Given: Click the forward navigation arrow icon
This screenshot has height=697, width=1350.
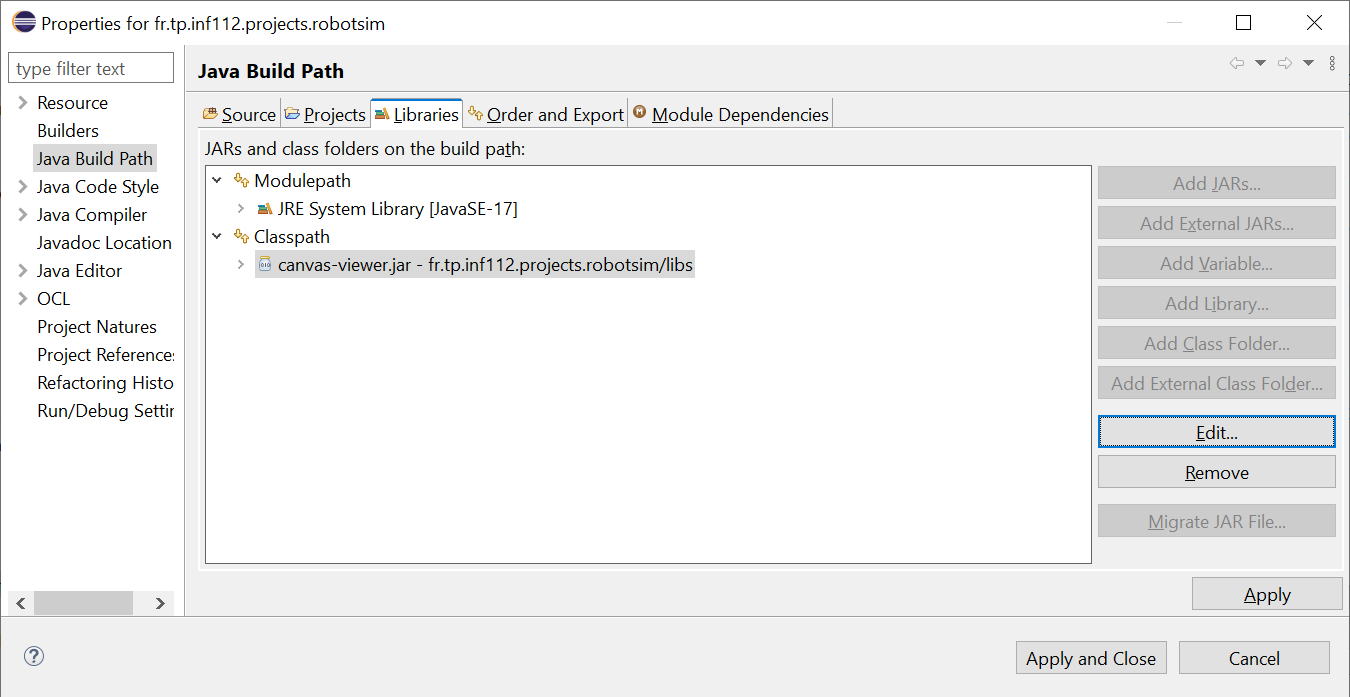Looking at the screenshot, I should point(1285,63).
